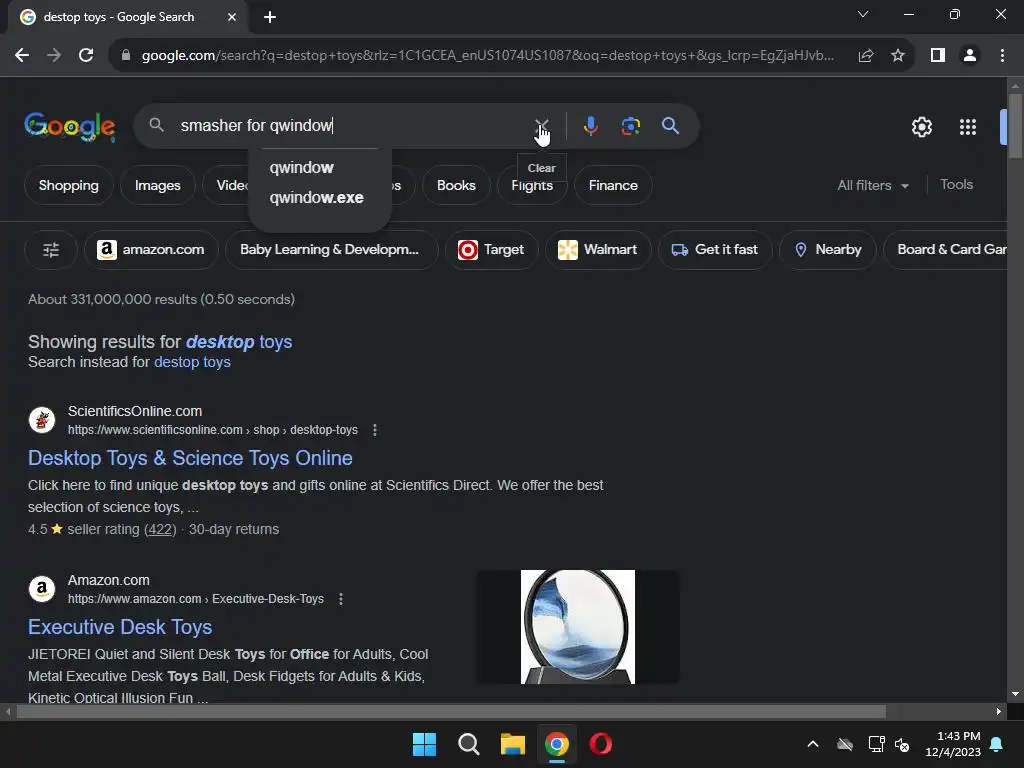Viewport: 1024px width, 768px height.
Task: Click horizontal scrollbar thumb
Action: (x=451, y=711)
